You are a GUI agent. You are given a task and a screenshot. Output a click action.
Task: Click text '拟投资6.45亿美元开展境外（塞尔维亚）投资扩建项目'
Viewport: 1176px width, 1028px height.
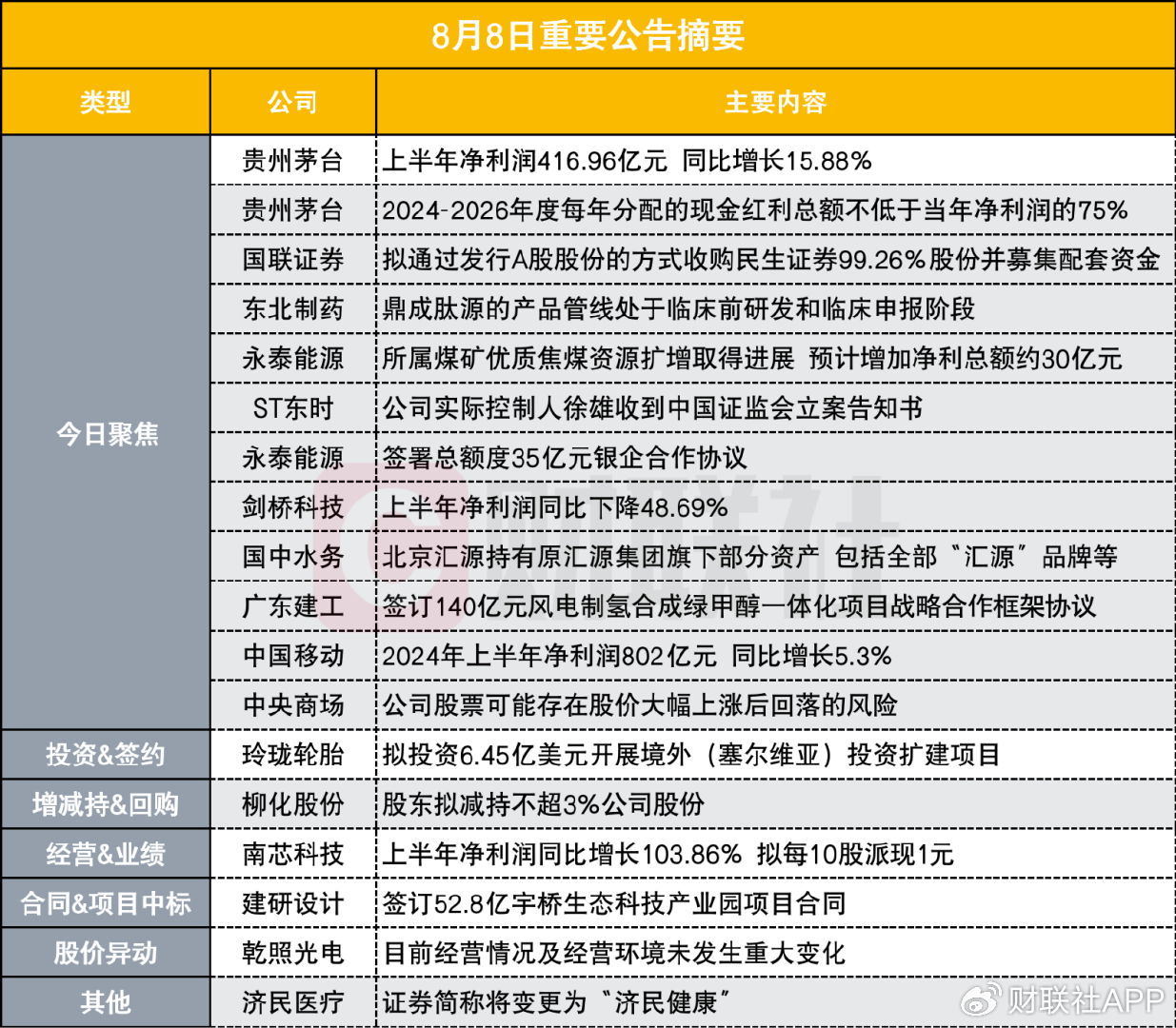(x=692, y=755)
